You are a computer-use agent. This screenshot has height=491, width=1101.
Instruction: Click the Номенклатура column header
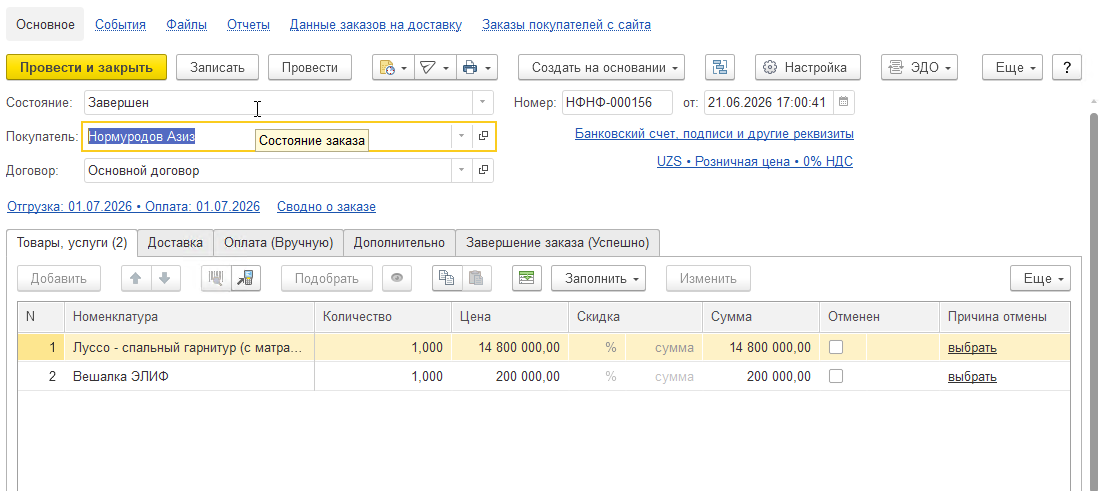(190, 317)
